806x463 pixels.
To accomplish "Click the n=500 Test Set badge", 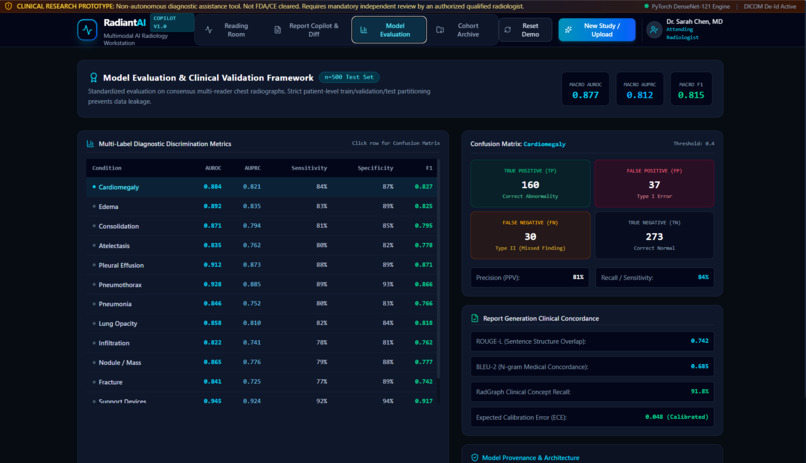I will pyautogui.click(x=349, y=77).
